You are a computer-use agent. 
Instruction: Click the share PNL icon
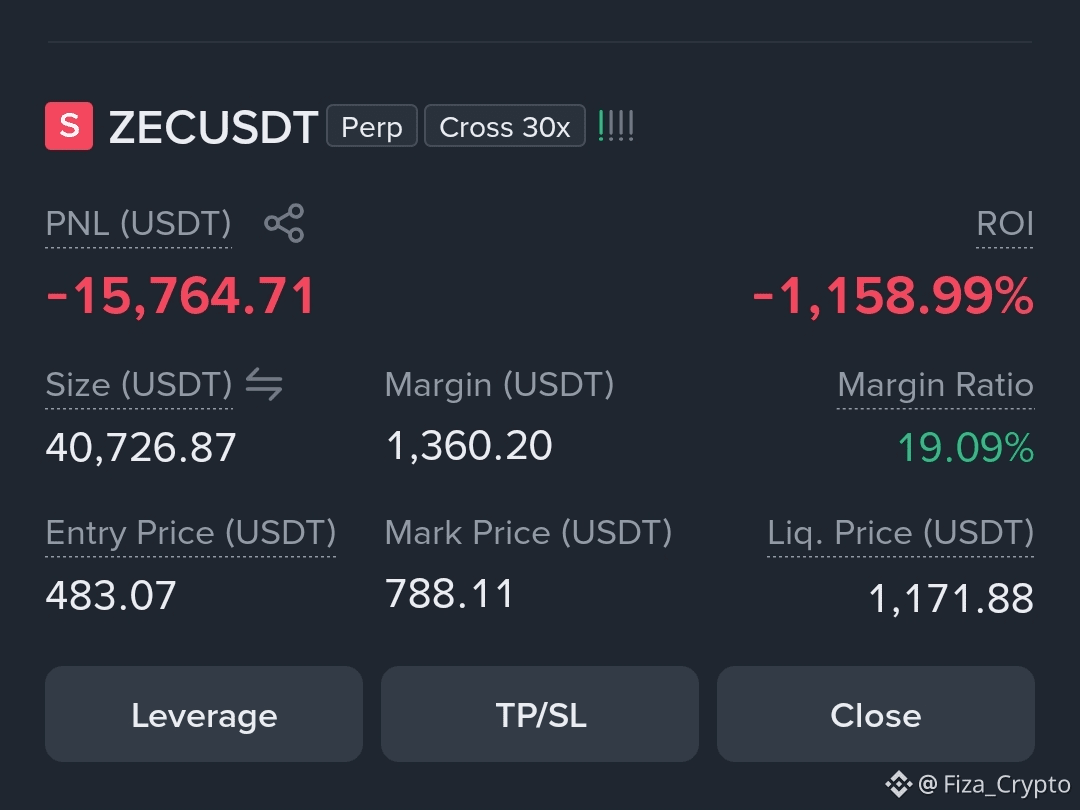coord(284,223)
